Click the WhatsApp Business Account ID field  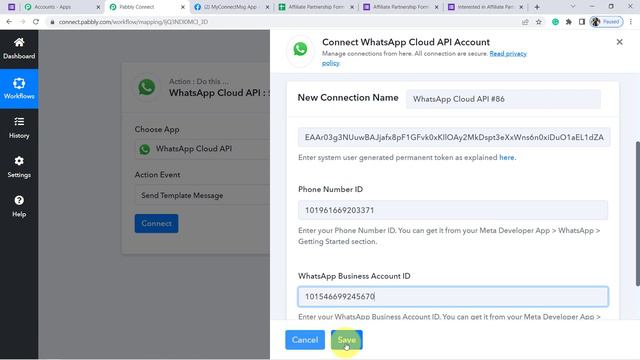point(453,296)
